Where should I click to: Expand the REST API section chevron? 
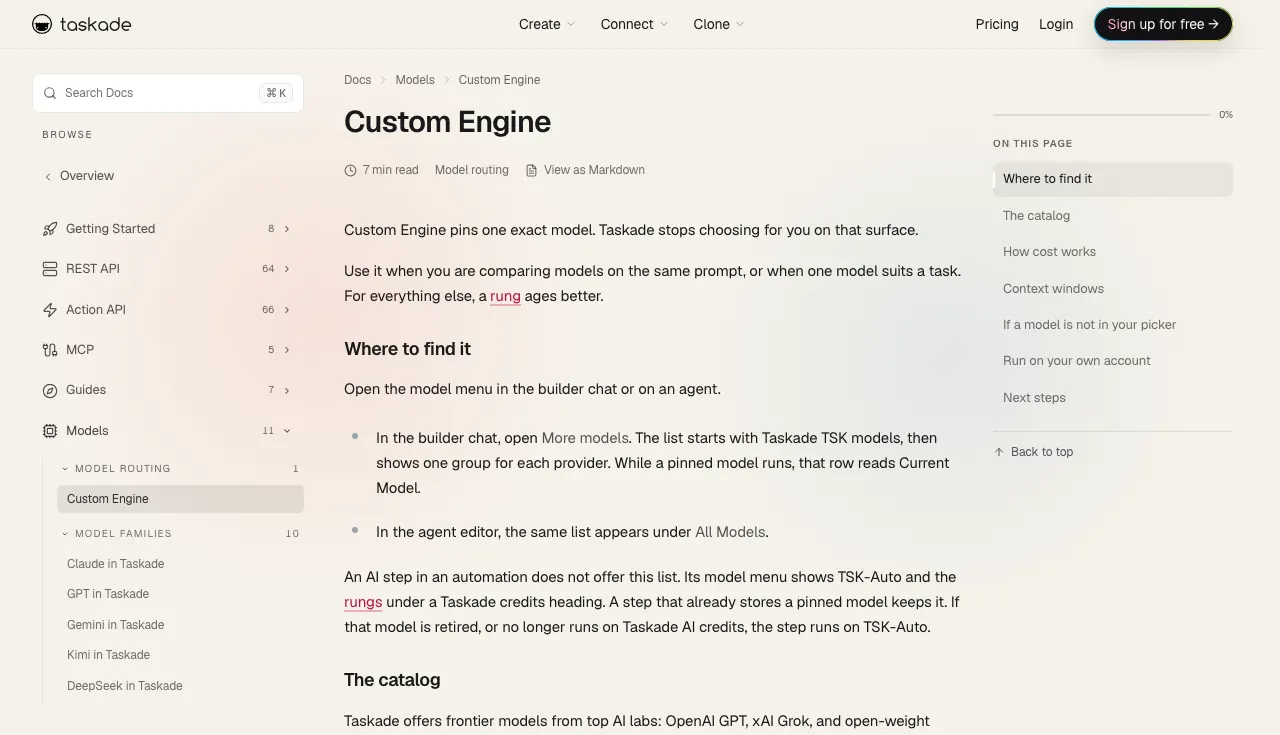[287, 269]
